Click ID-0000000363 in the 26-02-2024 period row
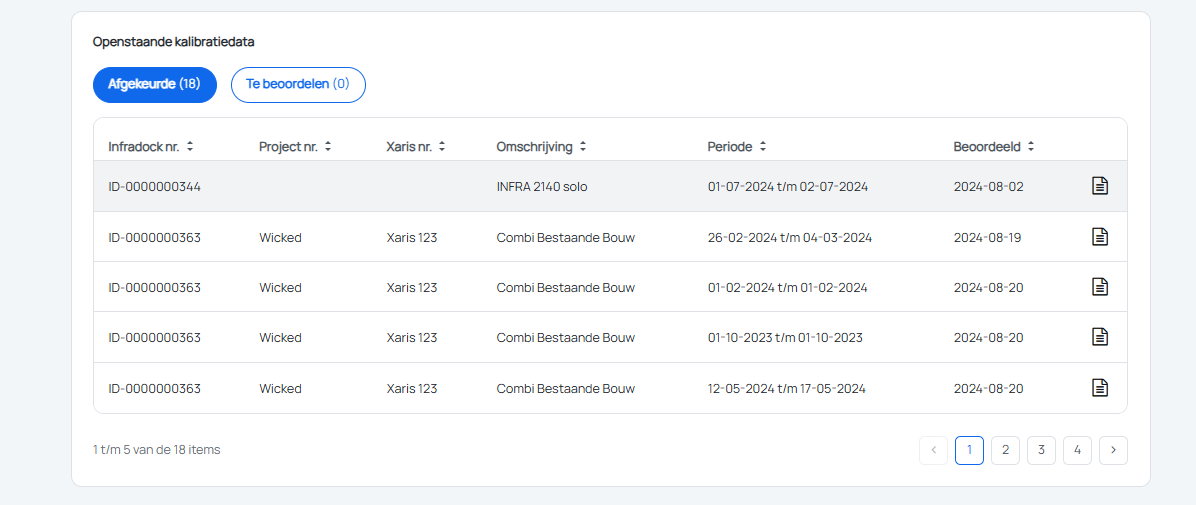The height and width of the screenshot is (505, 1196). 154,237
